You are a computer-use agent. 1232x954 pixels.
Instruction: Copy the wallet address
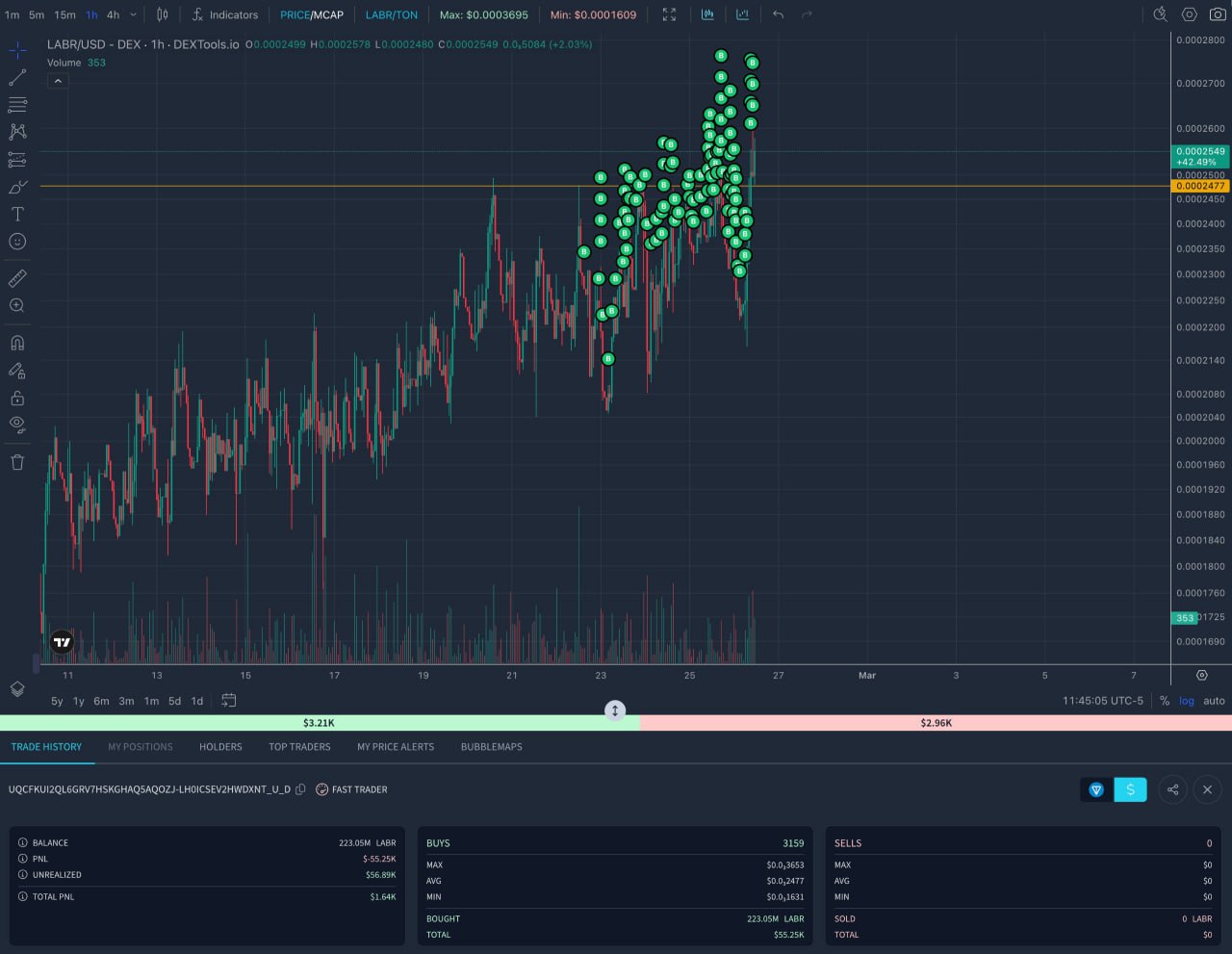(301, 789)
